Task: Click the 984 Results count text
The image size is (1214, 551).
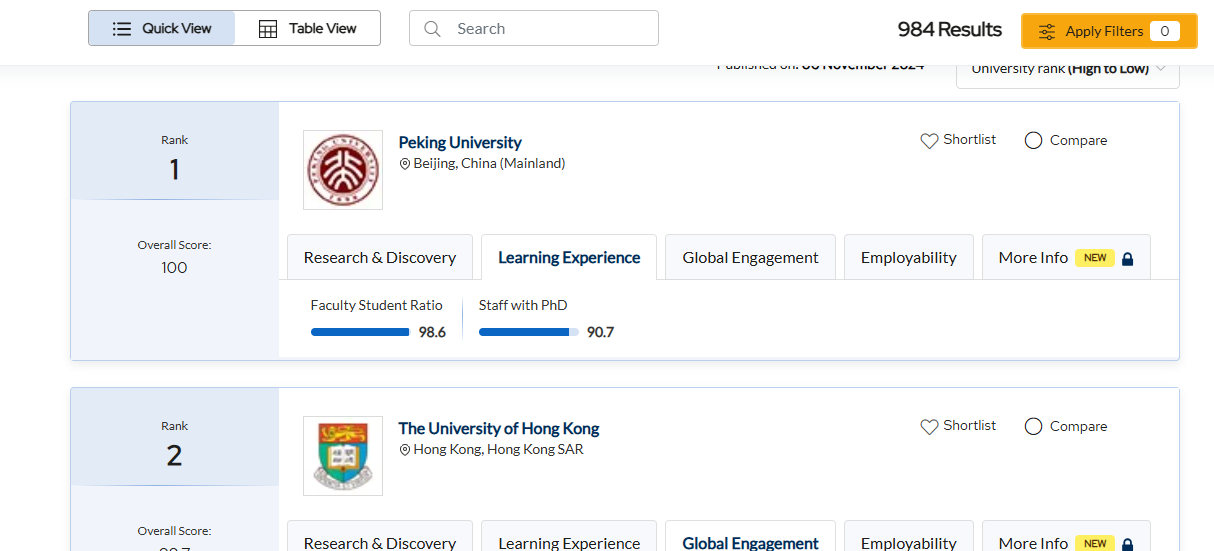Action: (x=949, y=30)
